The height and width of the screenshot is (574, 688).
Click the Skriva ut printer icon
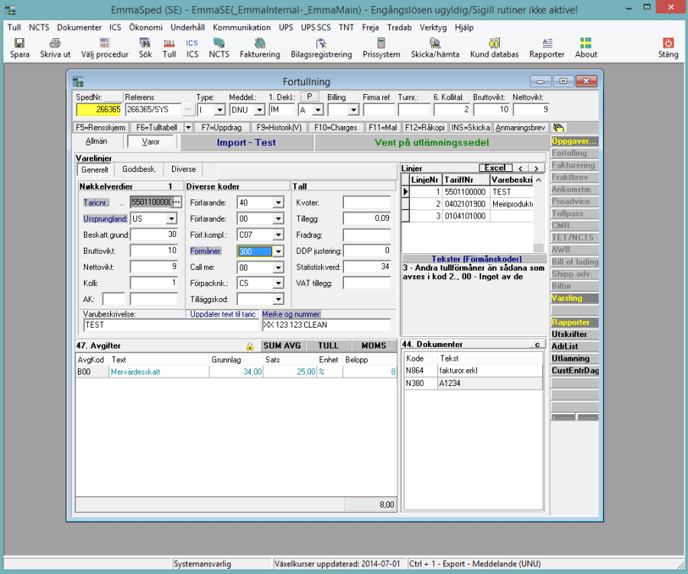point(55,43)
